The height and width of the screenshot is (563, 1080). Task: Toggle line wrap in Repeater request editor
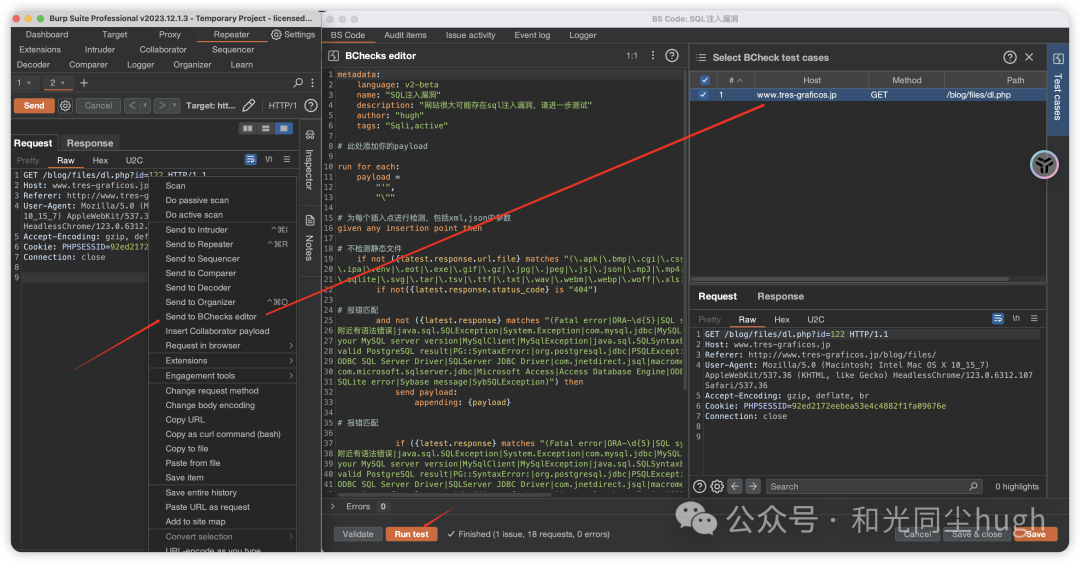251,159
